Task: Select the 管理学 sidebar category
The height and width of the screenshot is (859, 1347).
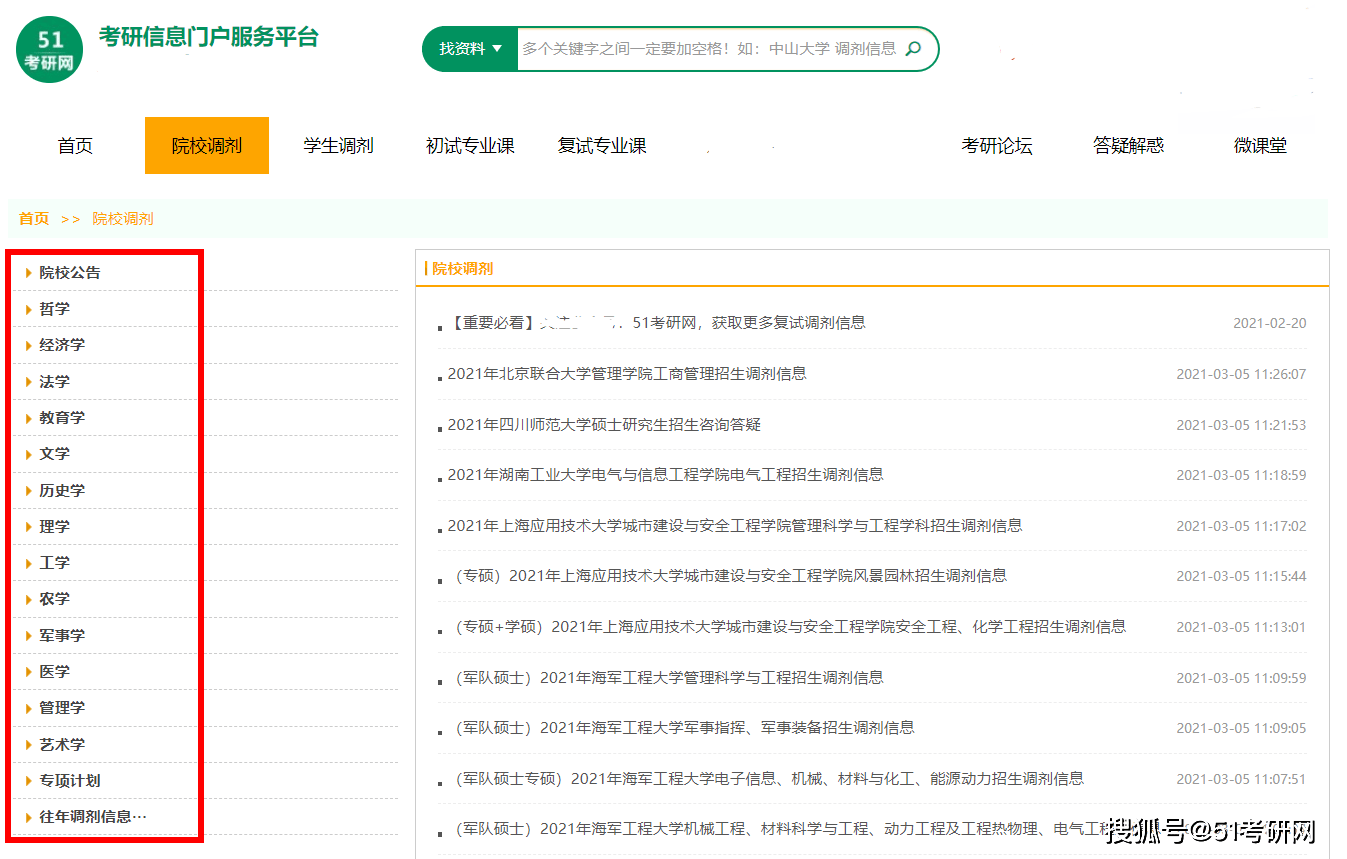Action: (61, 707)
